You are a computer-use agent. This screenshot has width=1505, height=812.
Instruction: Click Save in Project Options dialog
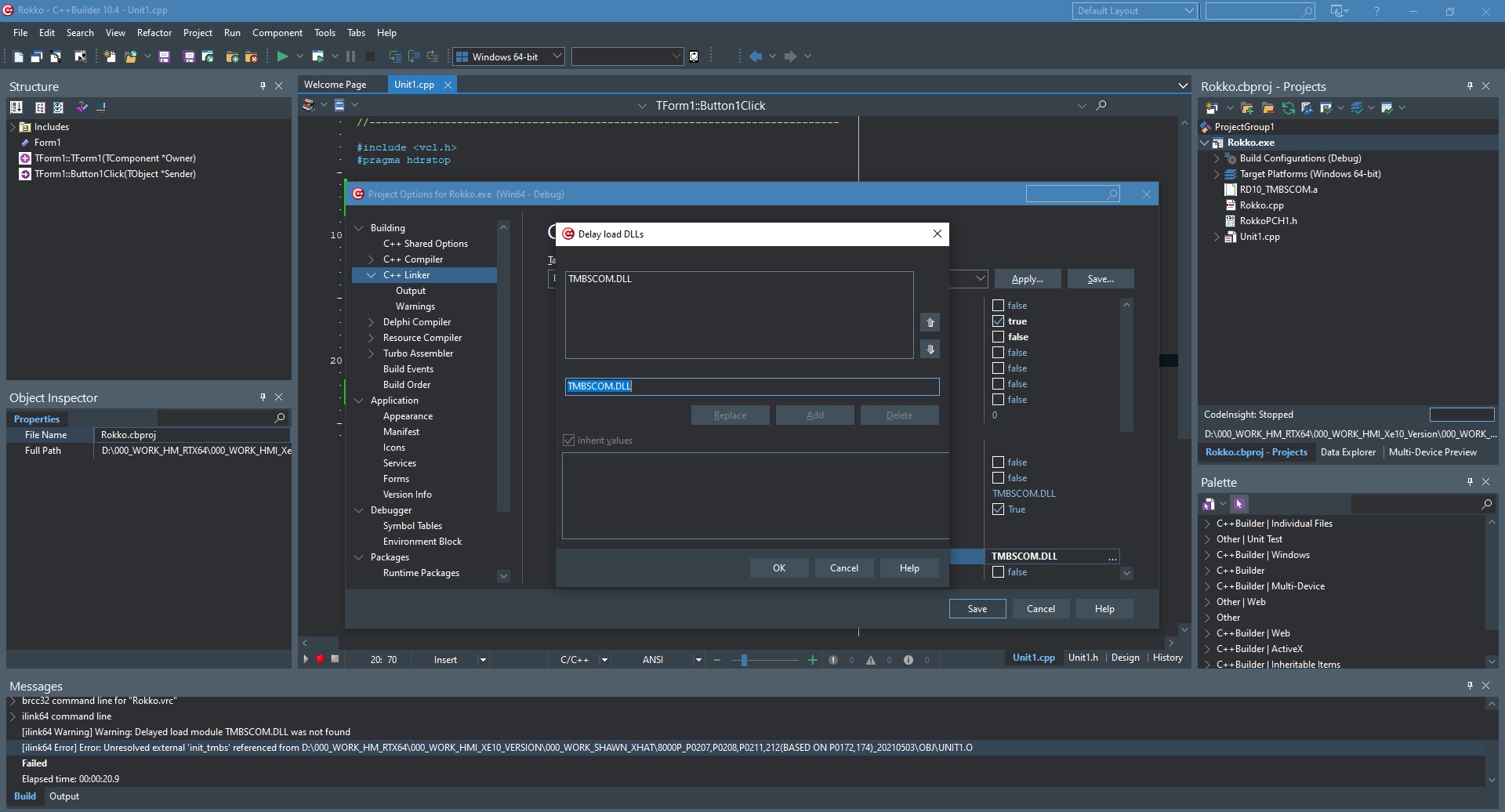pos(977,609)
